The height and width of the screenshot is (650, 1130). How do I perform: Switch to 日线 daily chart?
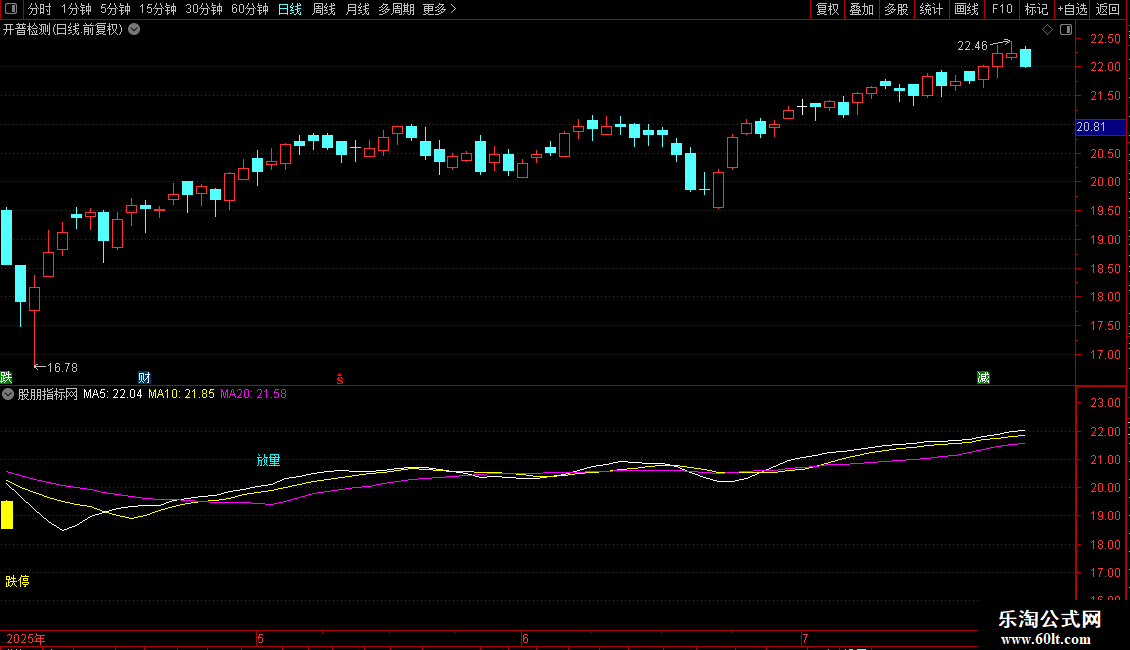[x=290, y=9]
